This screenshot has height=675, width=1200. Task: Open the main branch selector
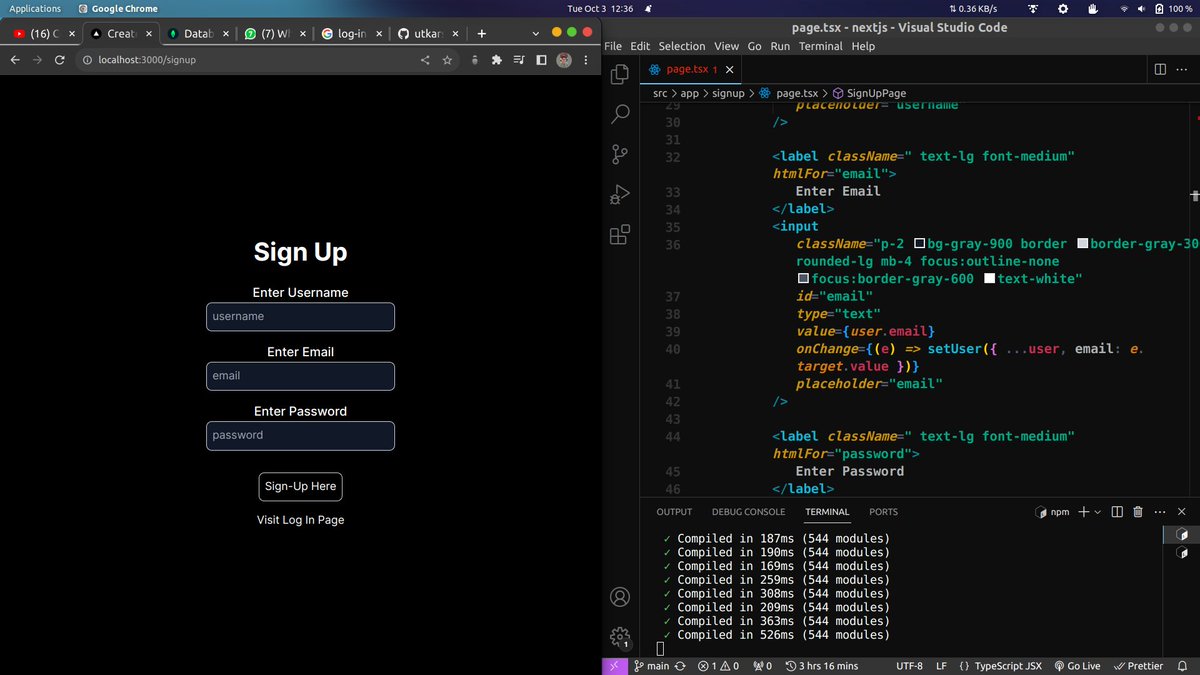pyautogui.click(x=651, y=666)
